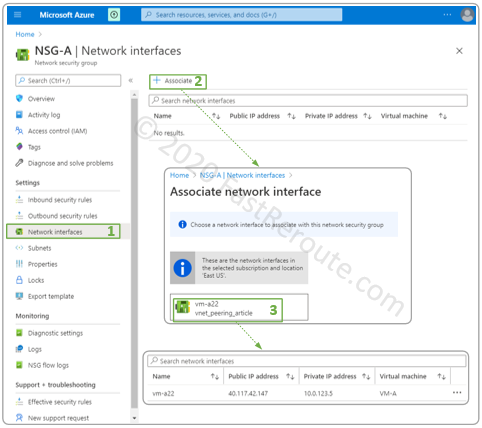
Task: Open NSG flow logs page
Action: point(48,365)
